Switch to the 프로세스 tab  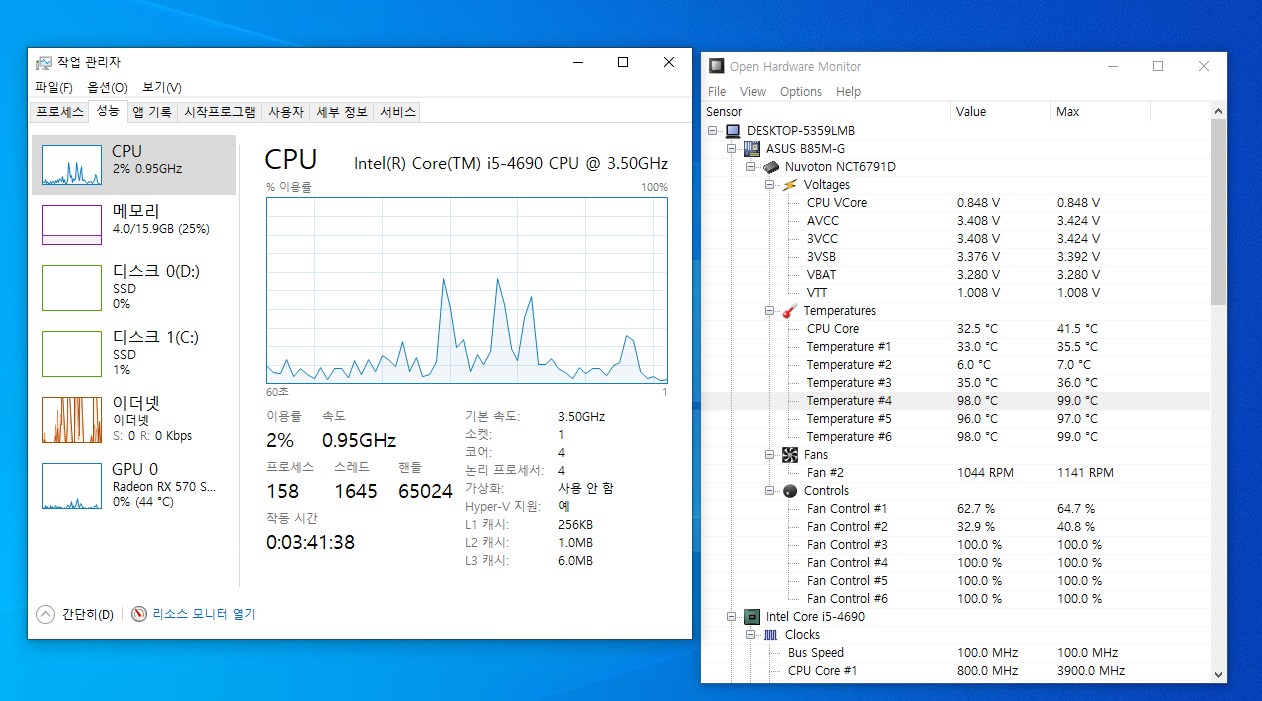click(x=60, y=112)
